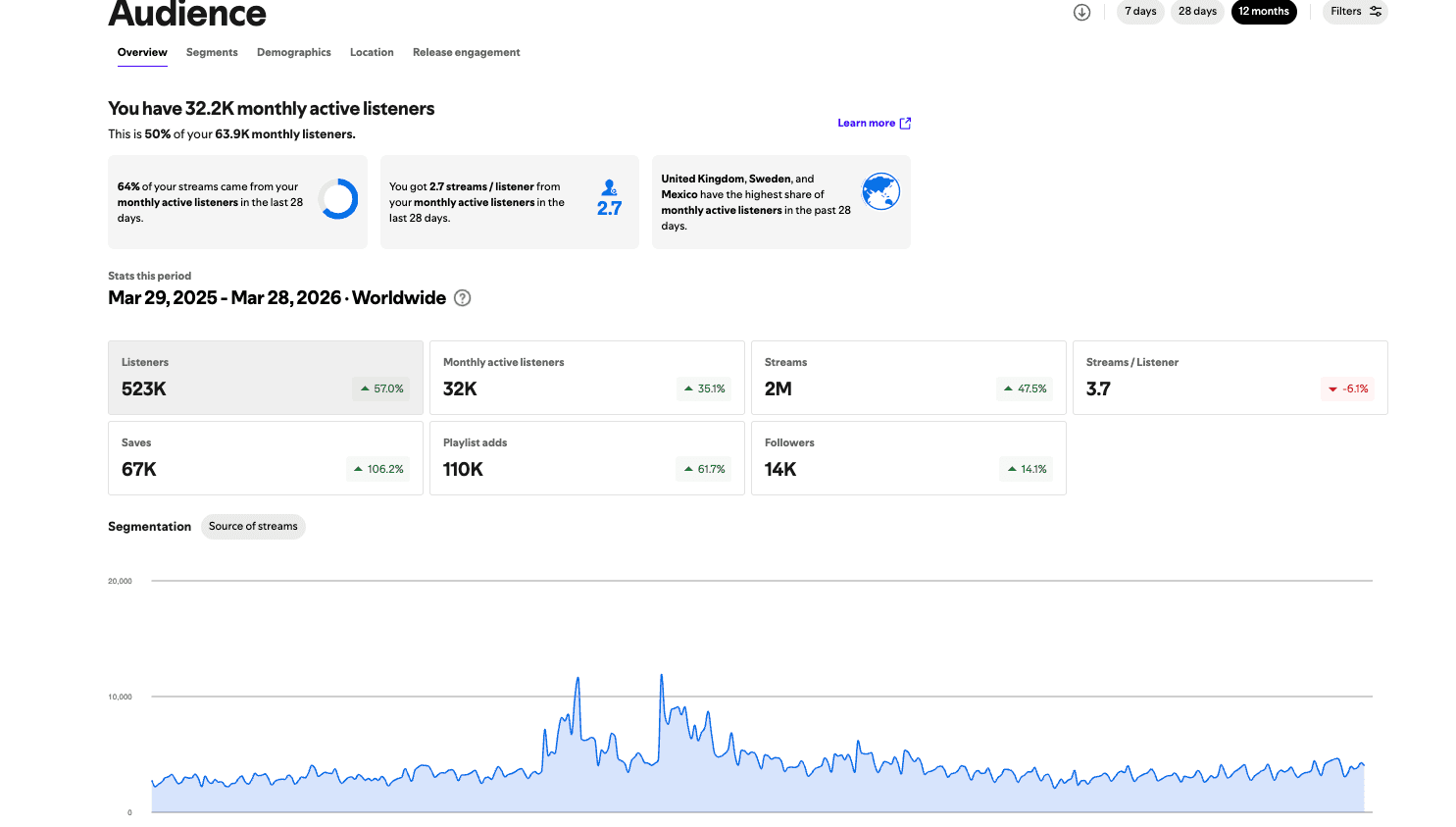Click the 64% donut chart icon

coord(338,199)
